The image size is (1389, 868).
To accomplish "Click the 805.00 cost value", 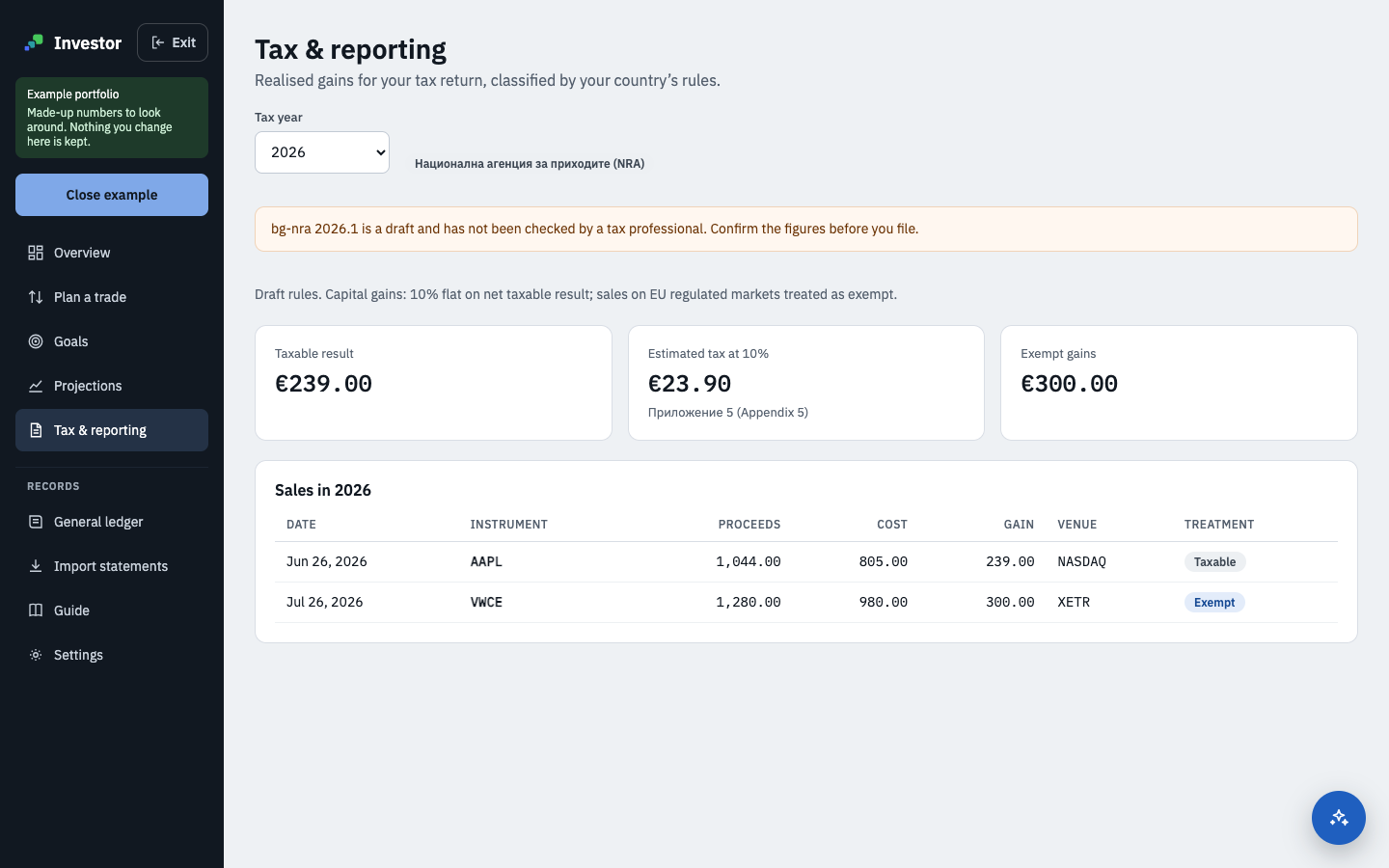I will [x=884, y=561].
